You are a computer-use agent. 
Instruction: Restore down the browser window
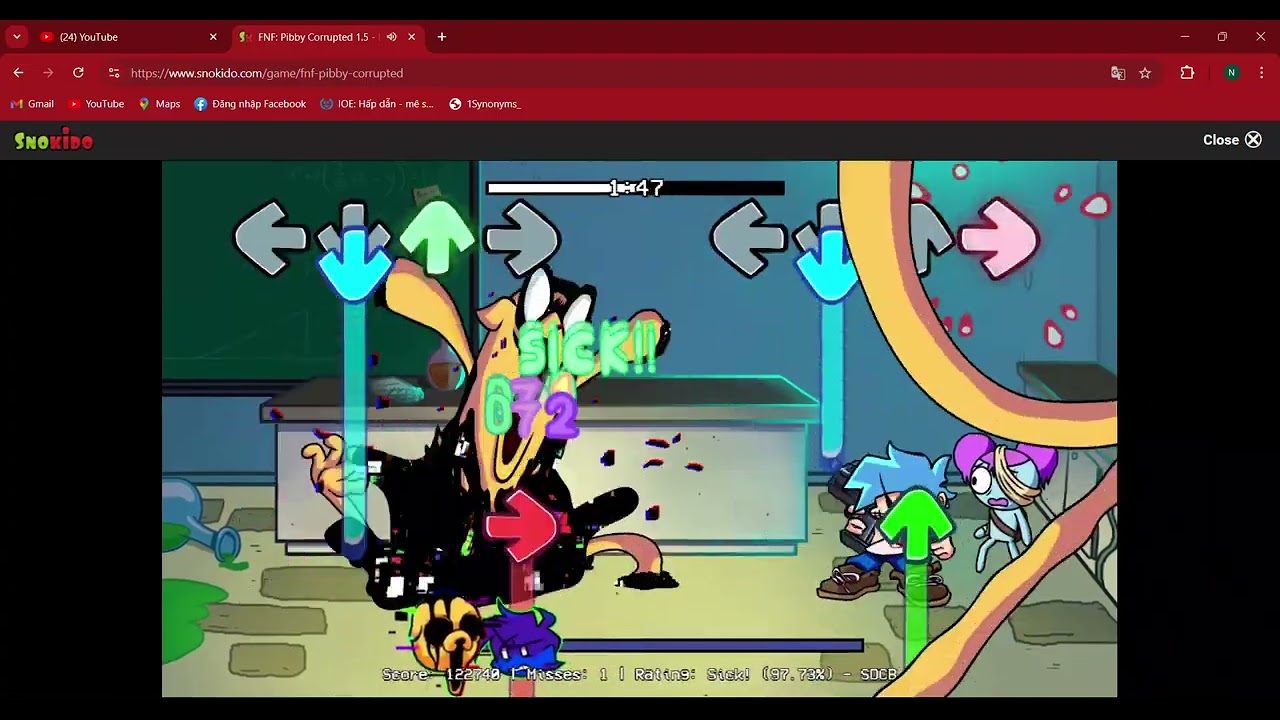1222,37
